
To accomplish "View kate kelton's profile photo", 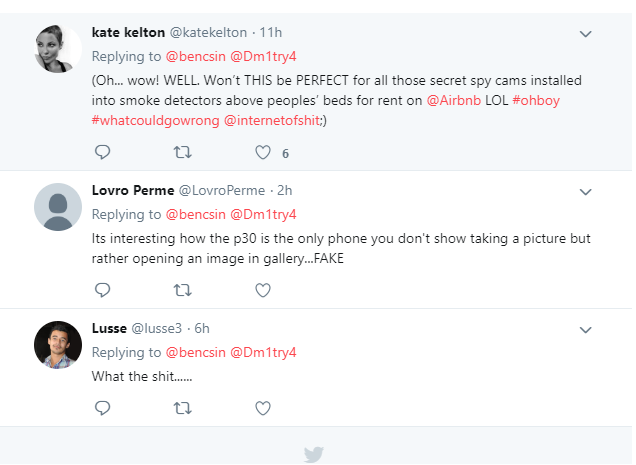I will point(58,48).
